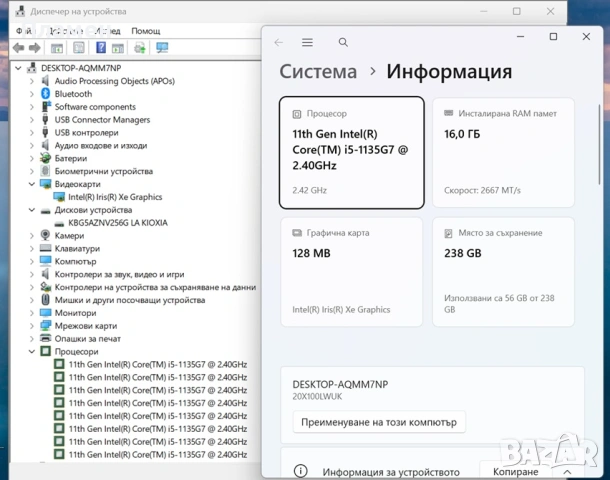Click the Копиране button

tap(515, 472)
